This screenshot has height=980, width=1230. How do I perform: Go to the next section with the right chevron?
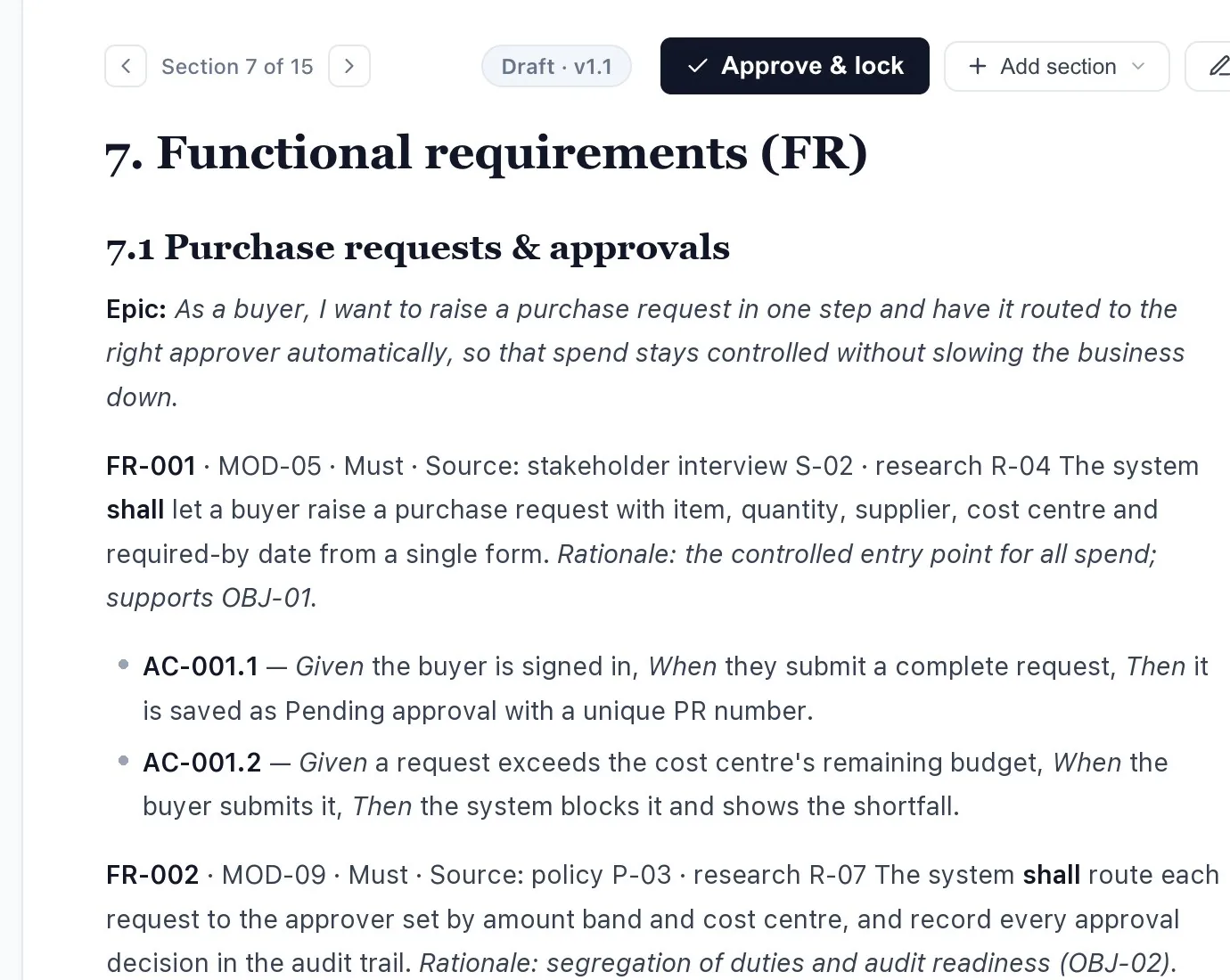(x=349, y=66)
